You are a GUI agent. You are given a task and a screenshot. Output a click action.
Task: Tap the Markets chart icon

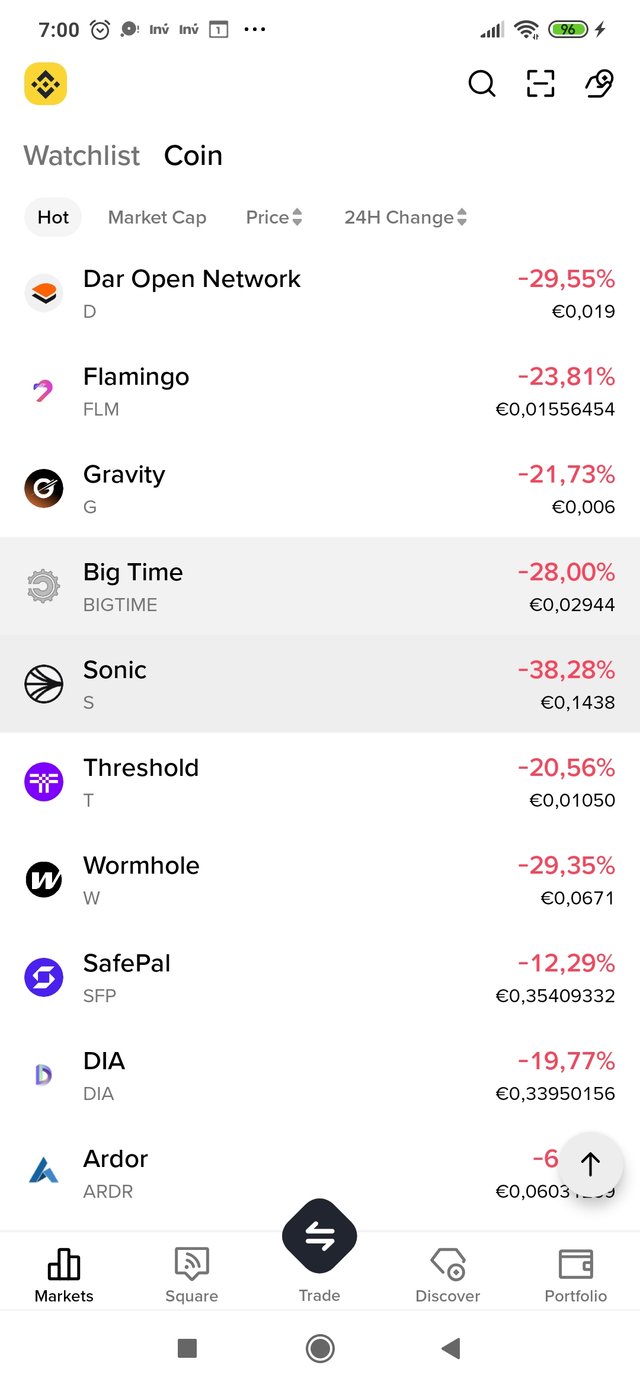pyautogui.click(x=64, y=1265)
